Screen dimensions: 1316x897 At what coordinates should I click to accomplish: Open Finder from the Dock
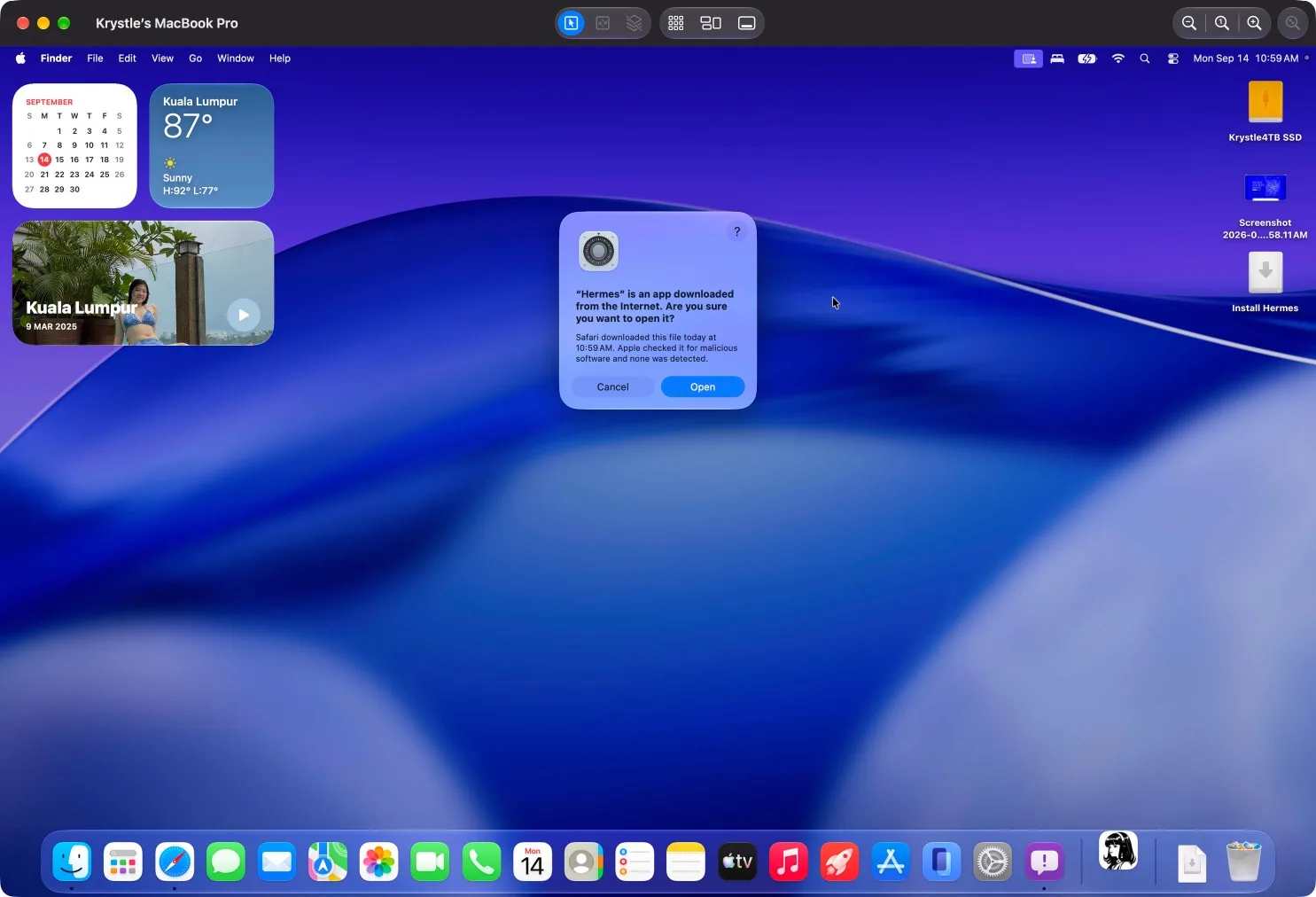coord(72,862)
